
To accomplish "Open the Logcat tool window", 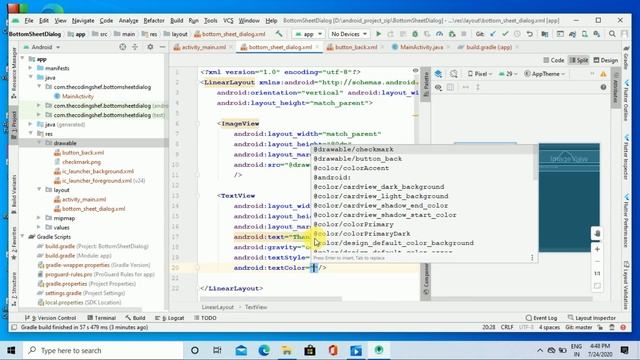I will (x=170, y=318).
